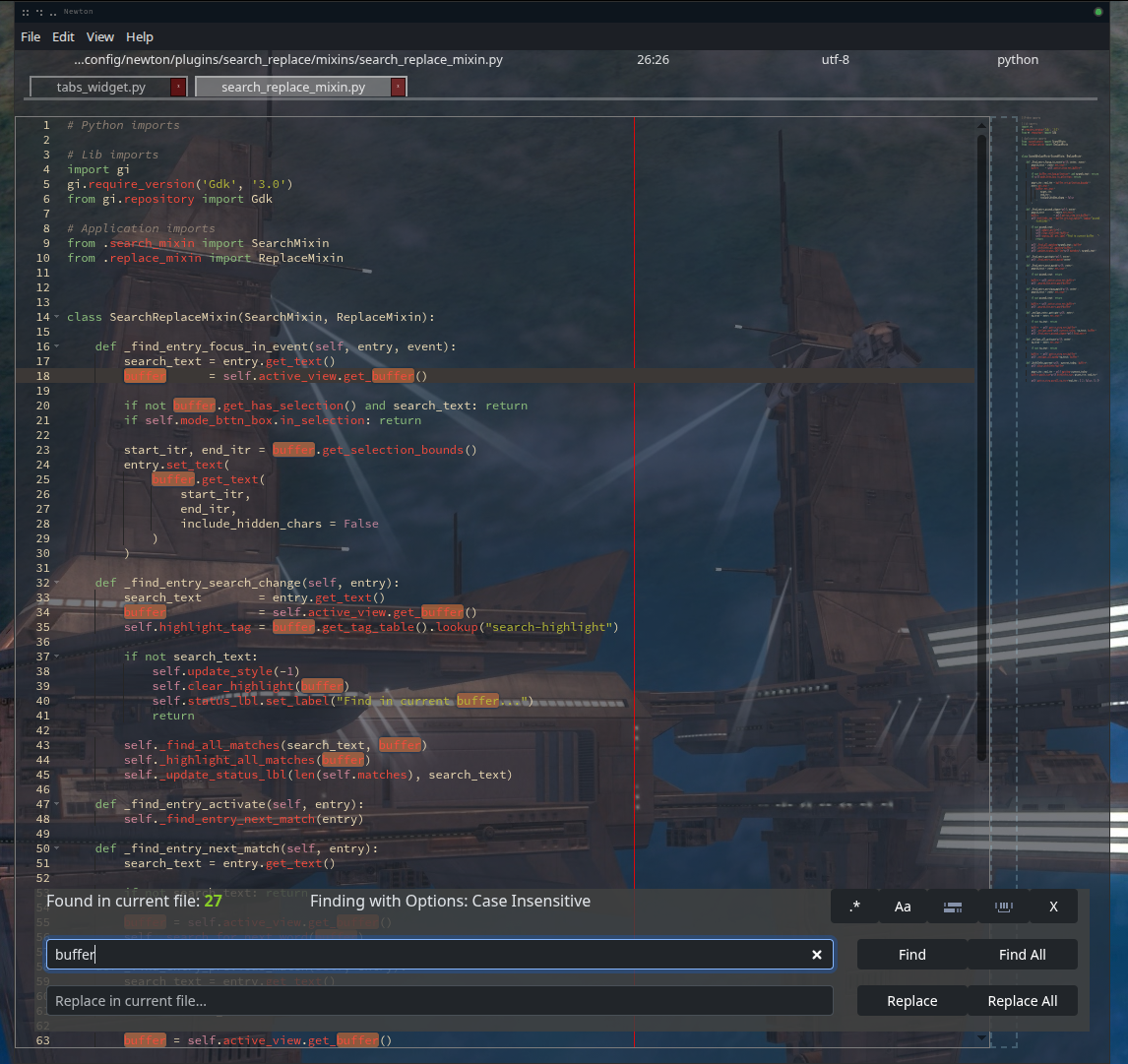Collapse the SearchReplaceMixin class fold
Screen dimensions: 1128x1064
pos(57,317)
